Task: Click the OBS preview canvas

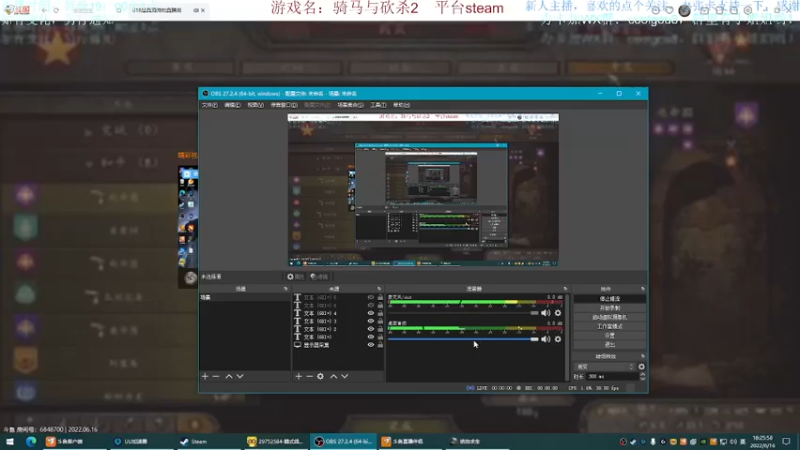Action: 423,190
